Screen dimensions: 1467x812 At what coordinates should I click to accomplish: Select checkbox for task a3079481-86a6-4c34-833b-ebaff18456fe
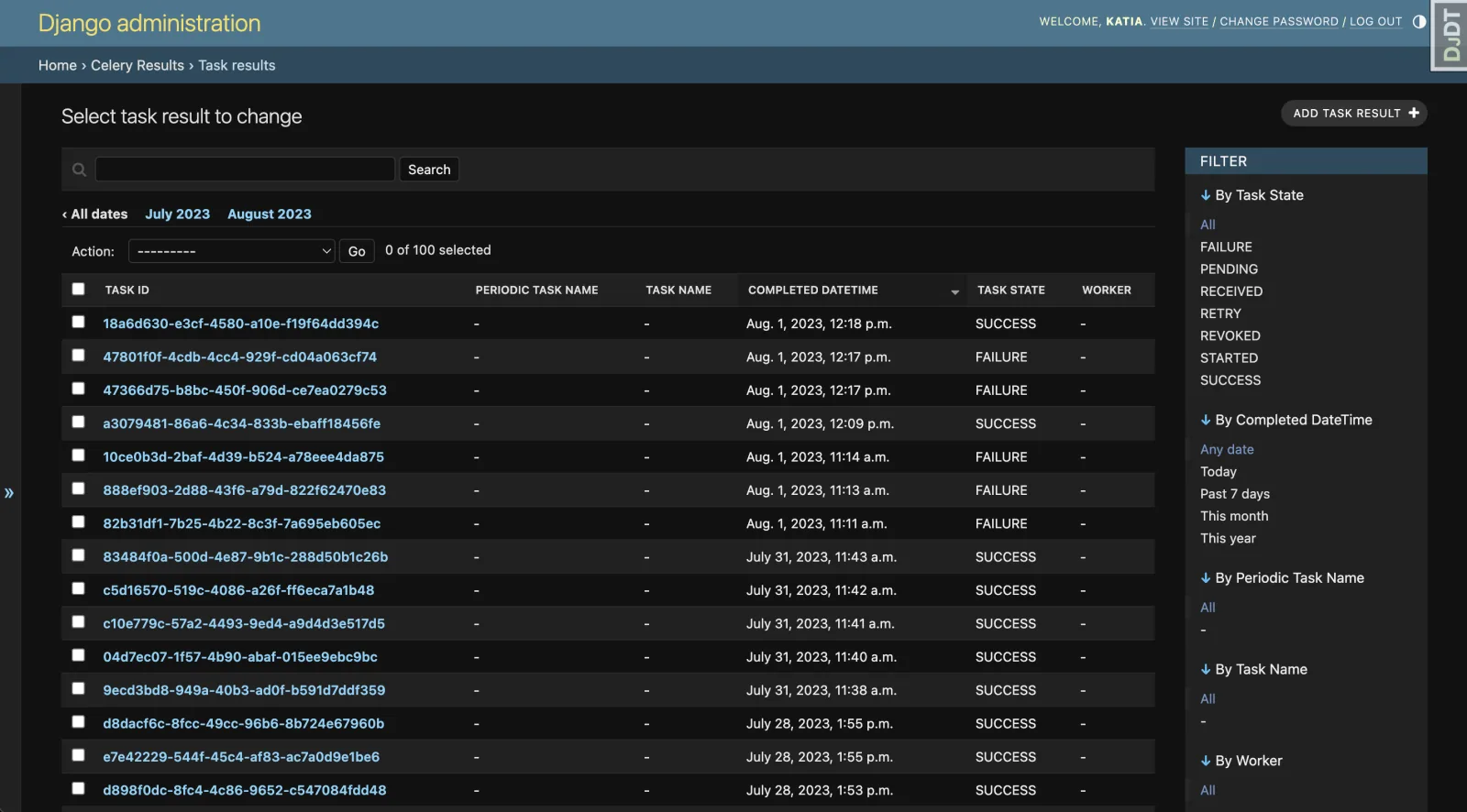pos(78,422)
